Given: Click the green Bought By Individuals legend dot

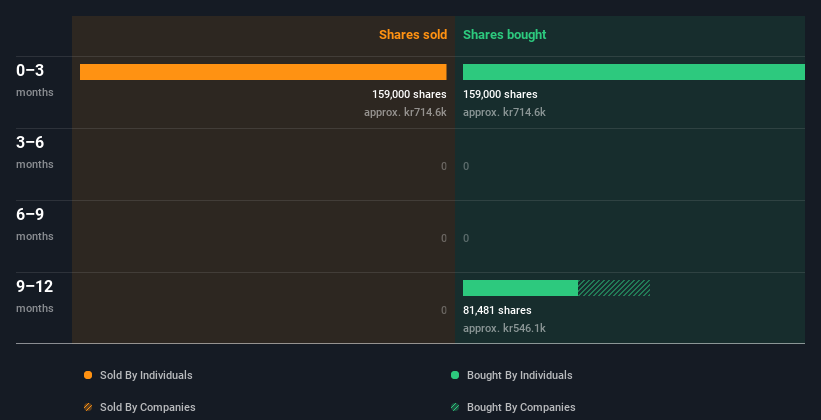Looking at the screenshot, I should [x=455, y=375].
